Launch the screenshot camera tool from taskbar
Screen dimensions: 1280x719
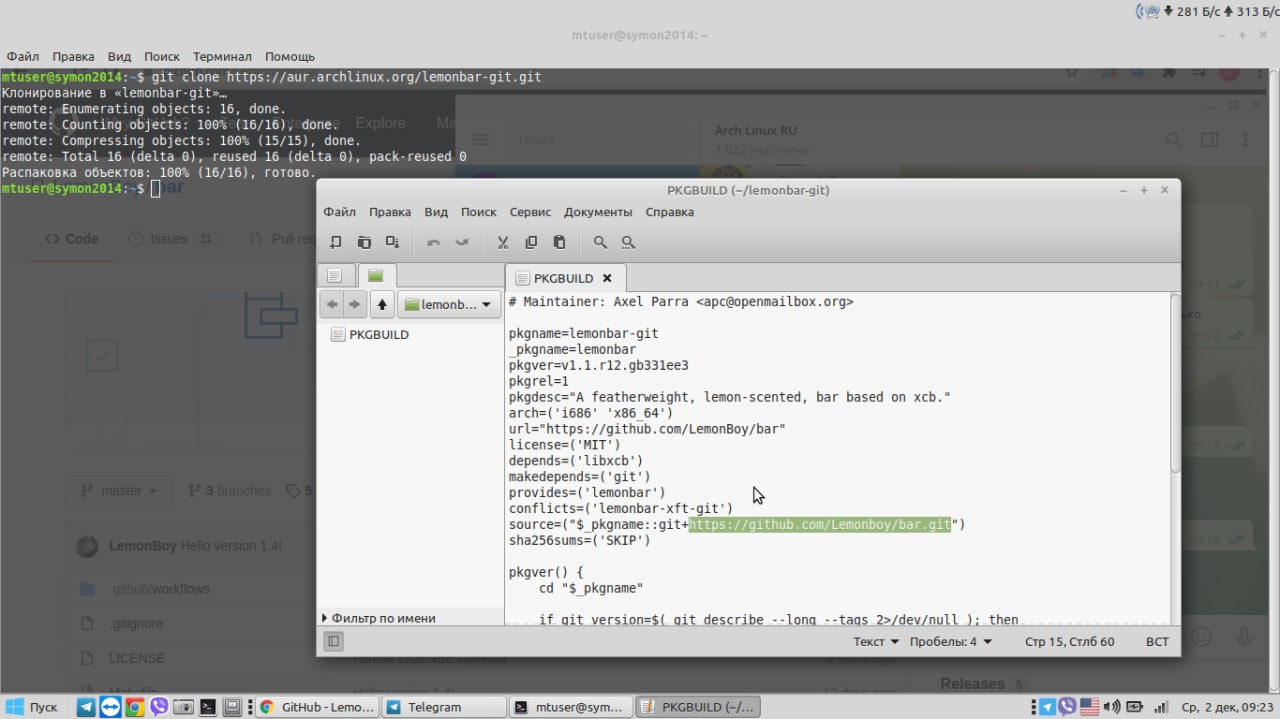(183, 707)
